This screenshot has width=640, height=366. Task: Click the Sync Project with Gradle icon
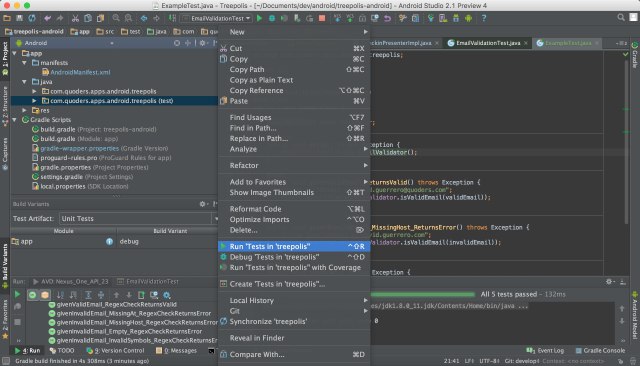click(431, 18)
